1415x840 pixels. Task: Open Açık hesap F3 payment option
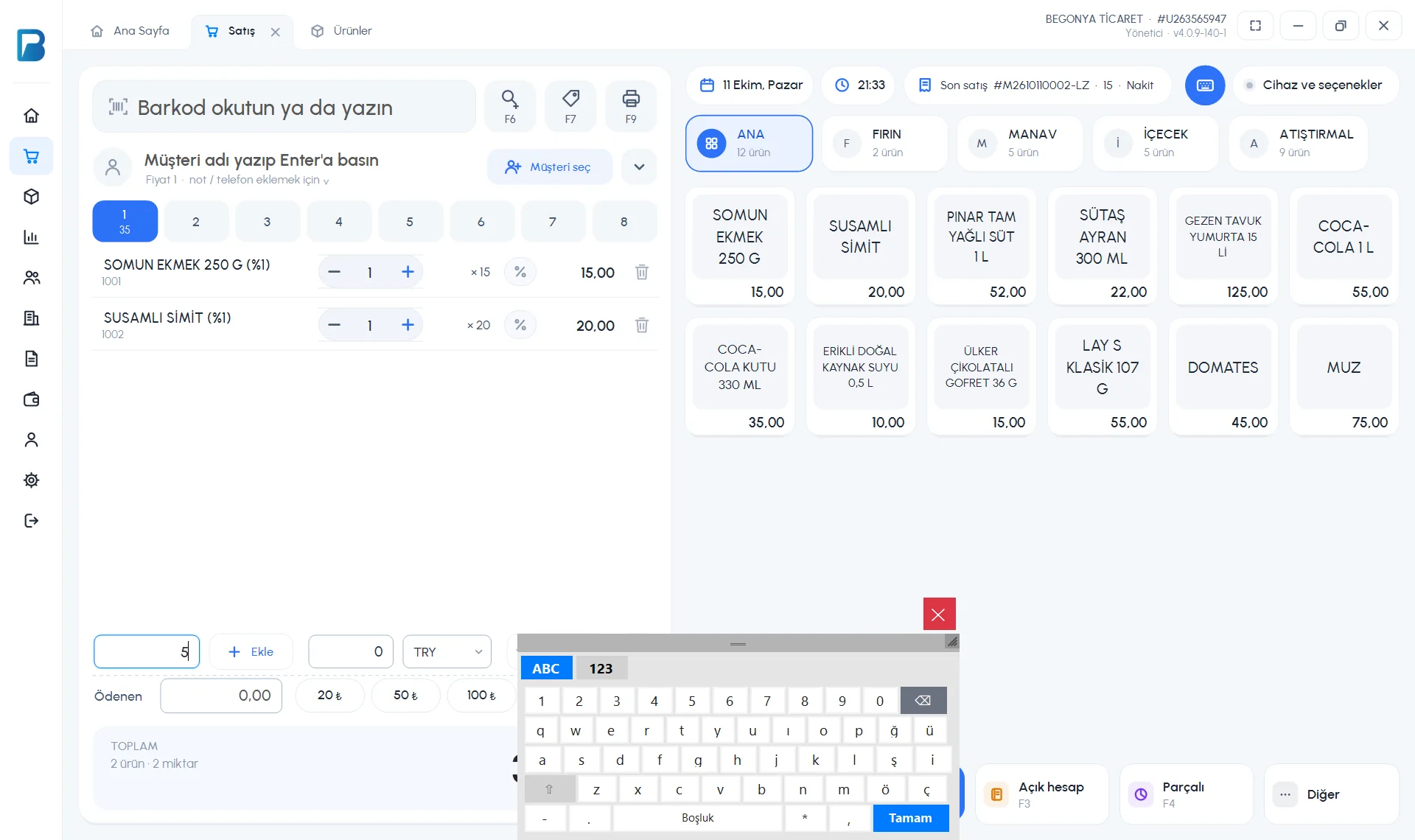coord(1041,794)
